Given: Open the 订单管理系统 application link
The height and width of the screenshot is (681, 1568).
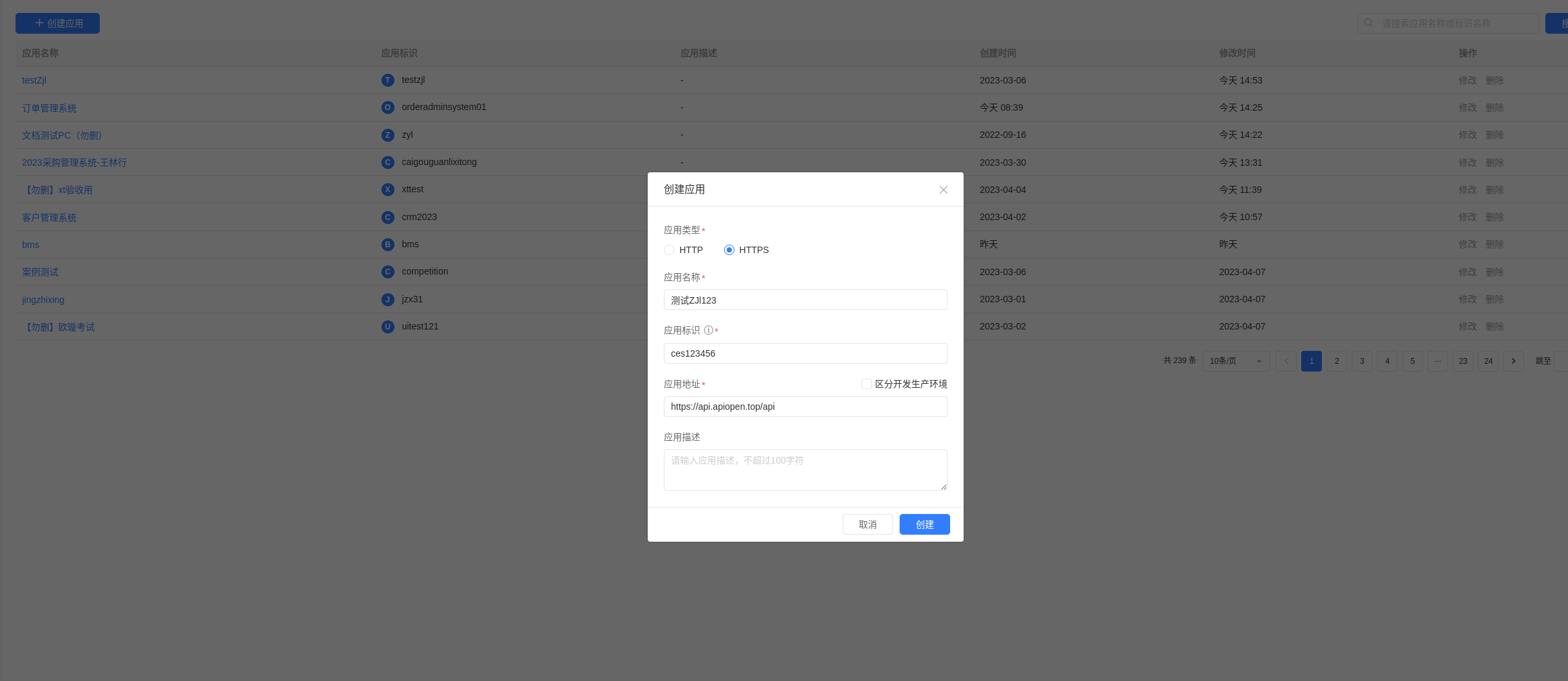Looking at the screenshot, I should (x=49, y=108).
